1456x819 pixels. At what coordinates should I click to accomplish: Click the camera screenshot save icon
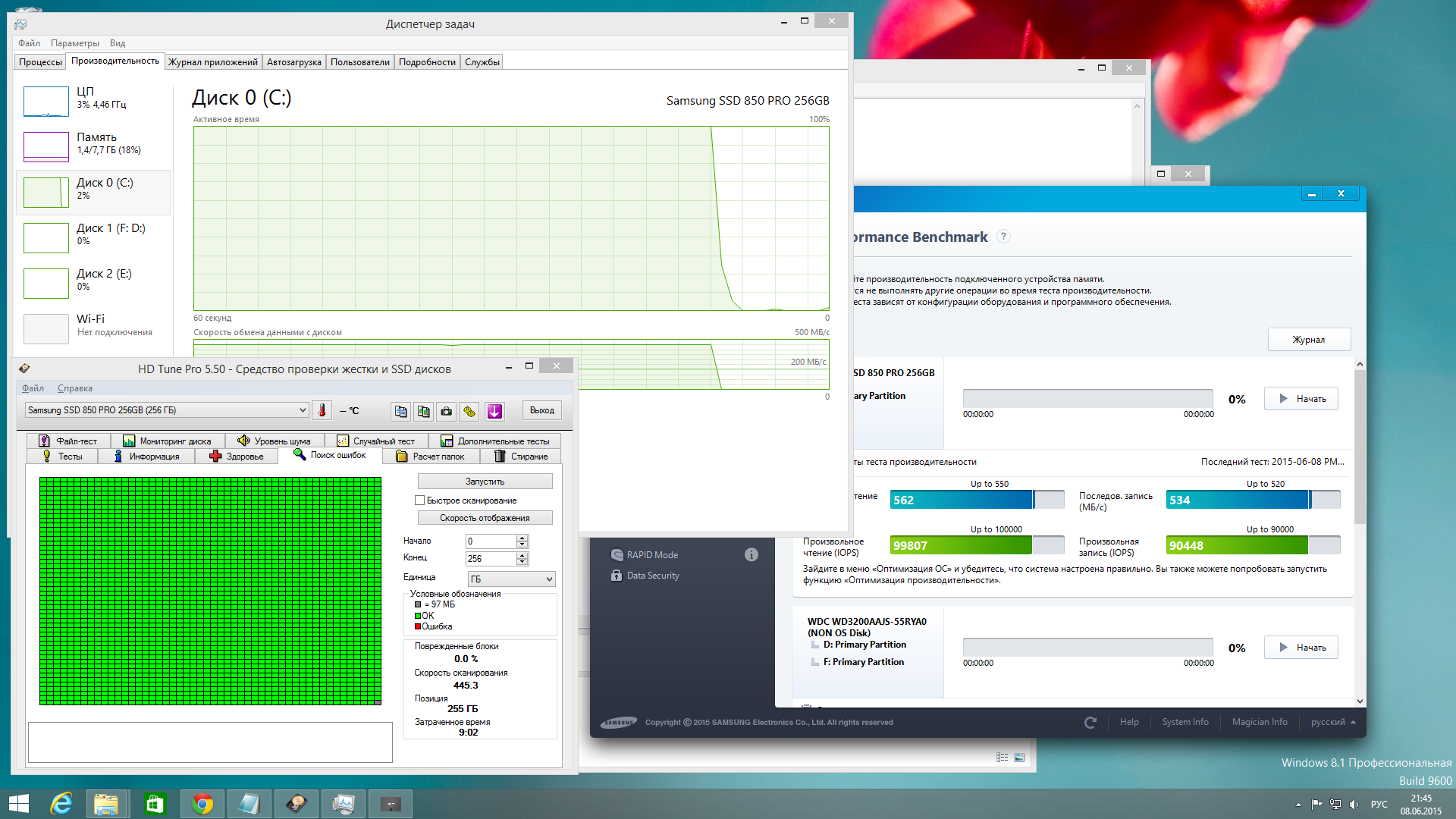(447, 411)
